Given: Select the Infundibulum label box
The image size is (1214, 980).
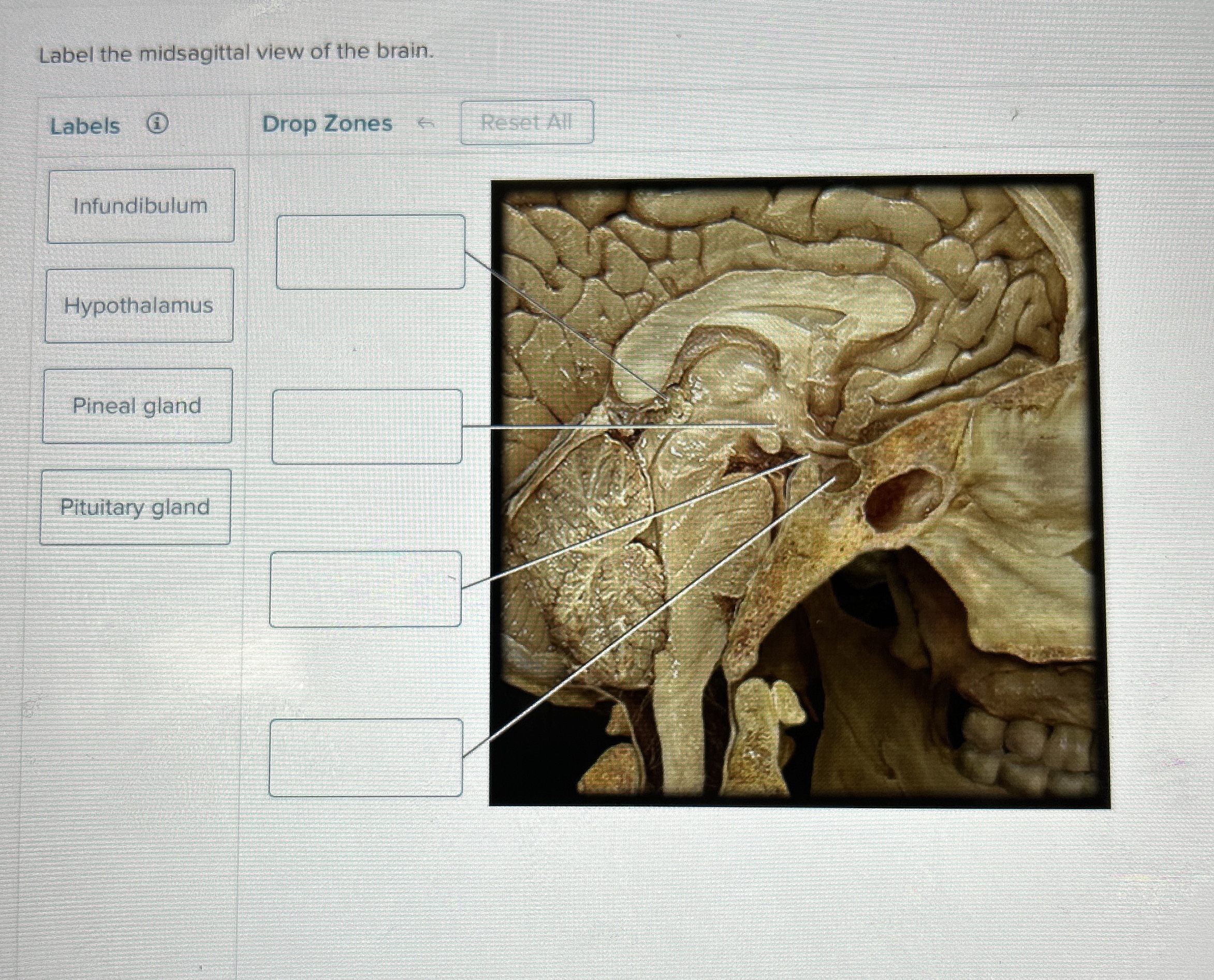Looking at the screenshot, I should tap(140, 206).
